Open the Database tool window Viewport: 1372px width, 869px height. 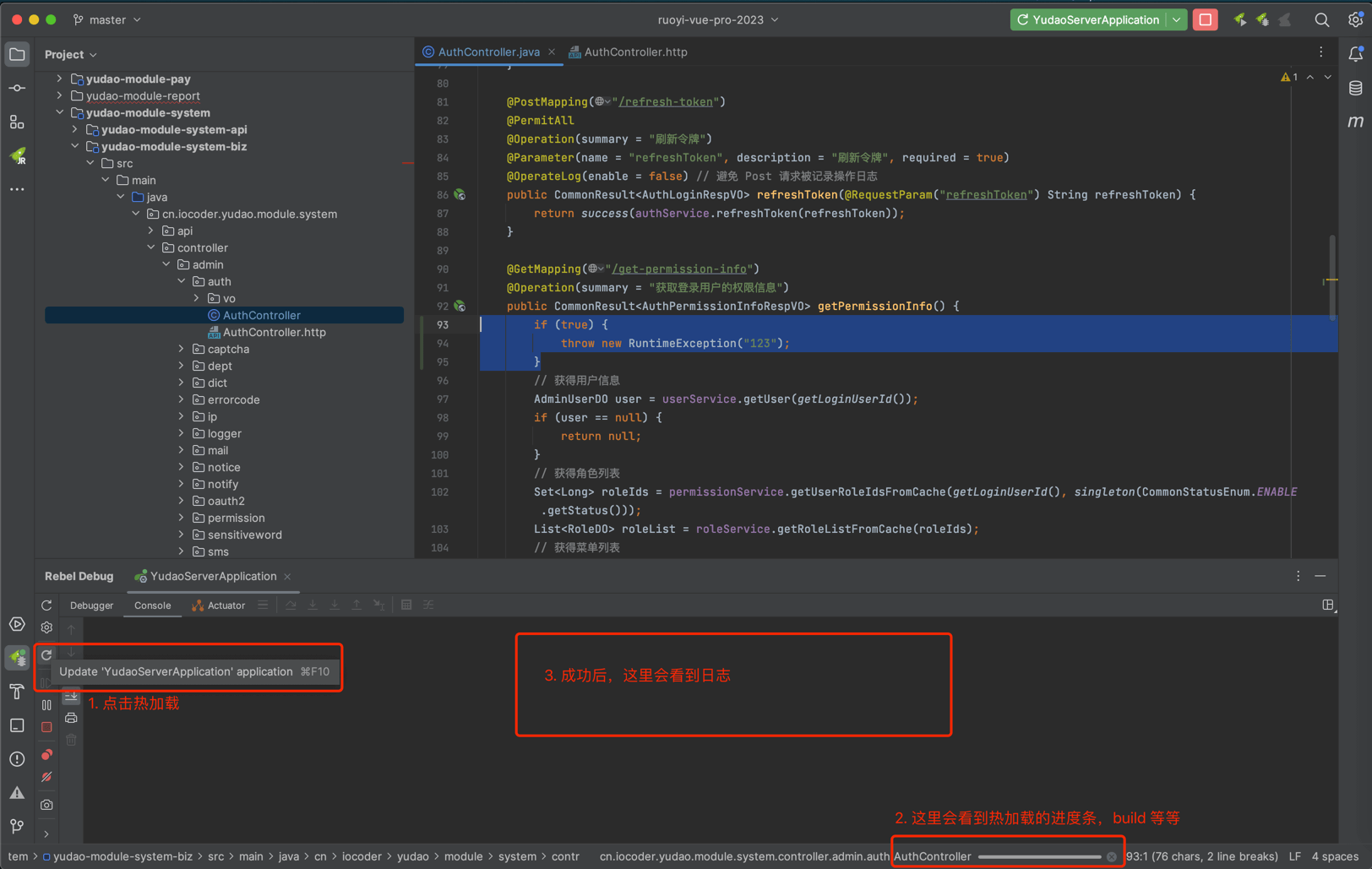(1355, 88)
